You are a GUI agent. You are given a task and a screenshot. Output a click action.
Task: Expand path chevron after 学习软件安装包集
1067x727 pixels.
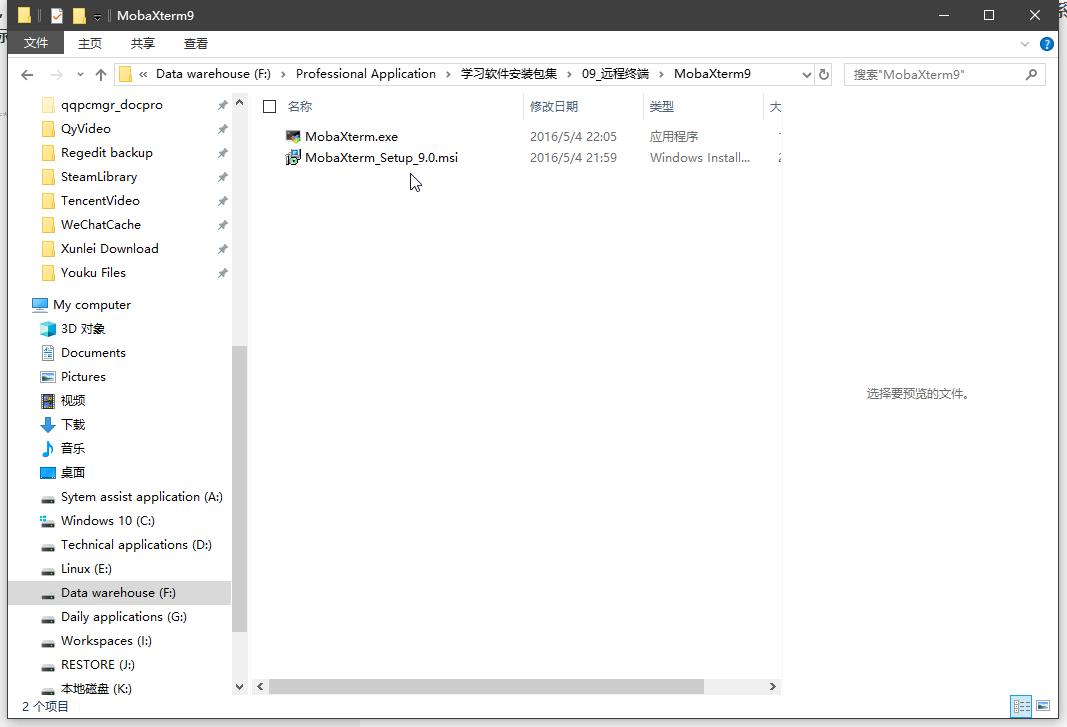(570, 75)
